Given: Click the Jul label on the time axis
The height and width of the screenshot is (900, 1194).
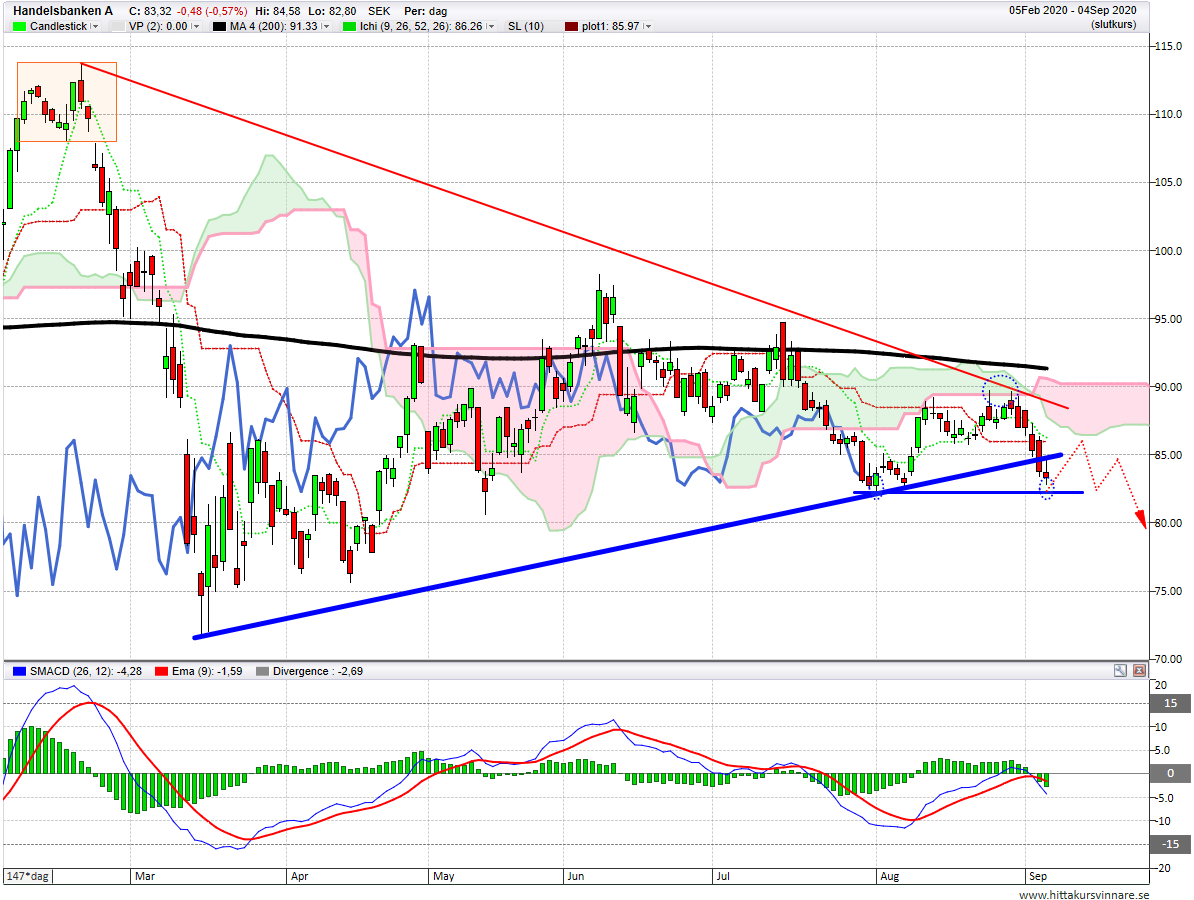Looking at the screenshot, I should coord(723,876).
